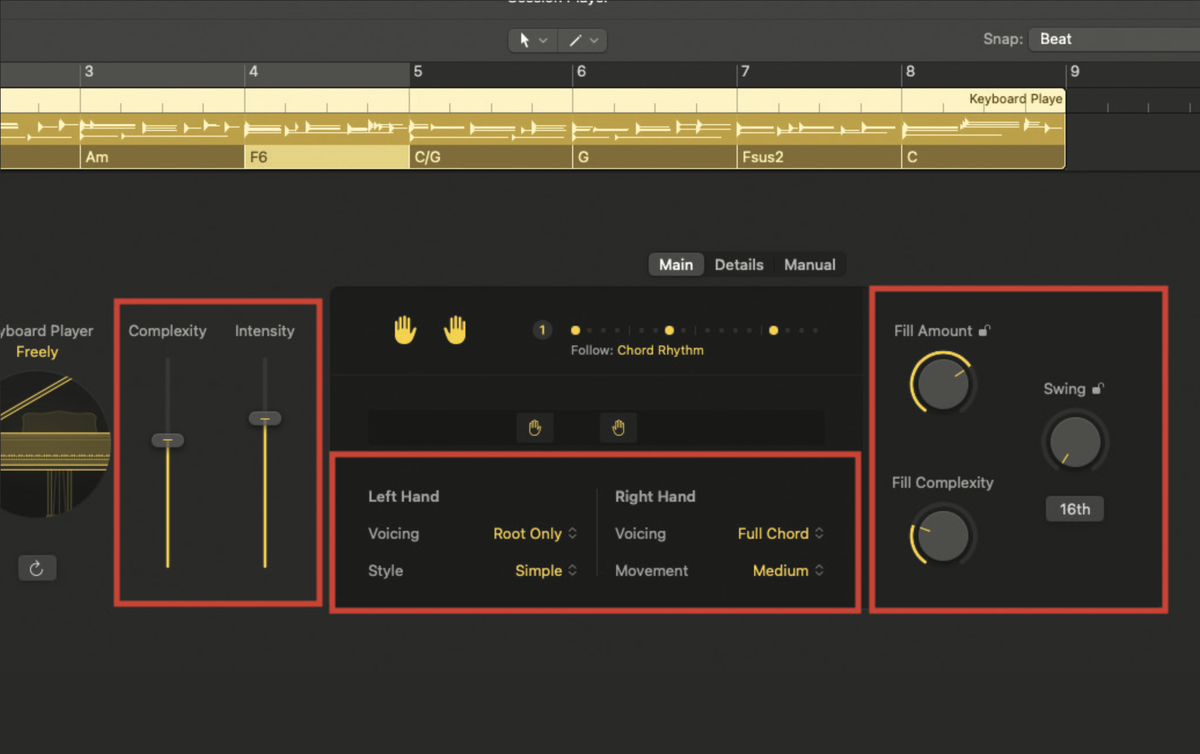
Task: Click the regenerate performance arrow icon
Action: pyautogui.click(x=37, y=567)
